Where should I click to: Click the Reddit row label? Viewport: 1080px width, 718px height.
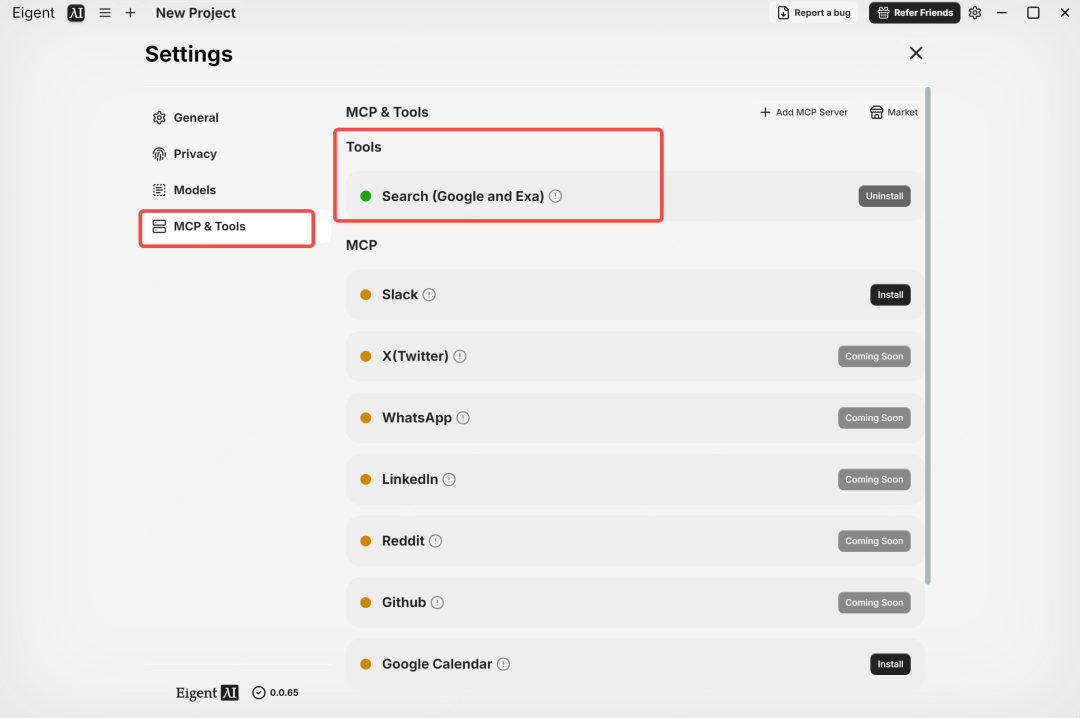click(403, 541)
